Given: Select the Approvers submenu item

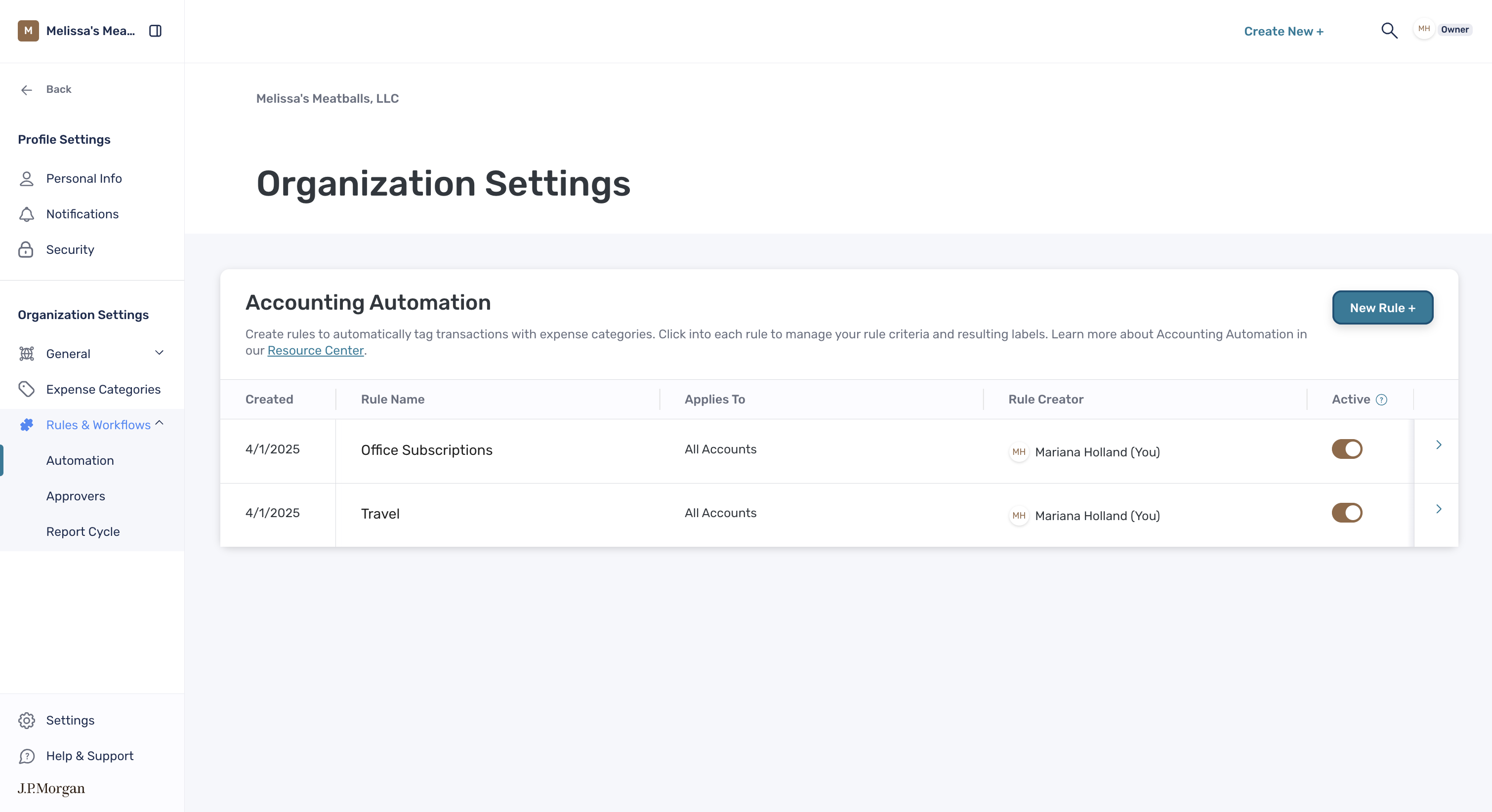Looking at the screenshot, I should [75, 496].
